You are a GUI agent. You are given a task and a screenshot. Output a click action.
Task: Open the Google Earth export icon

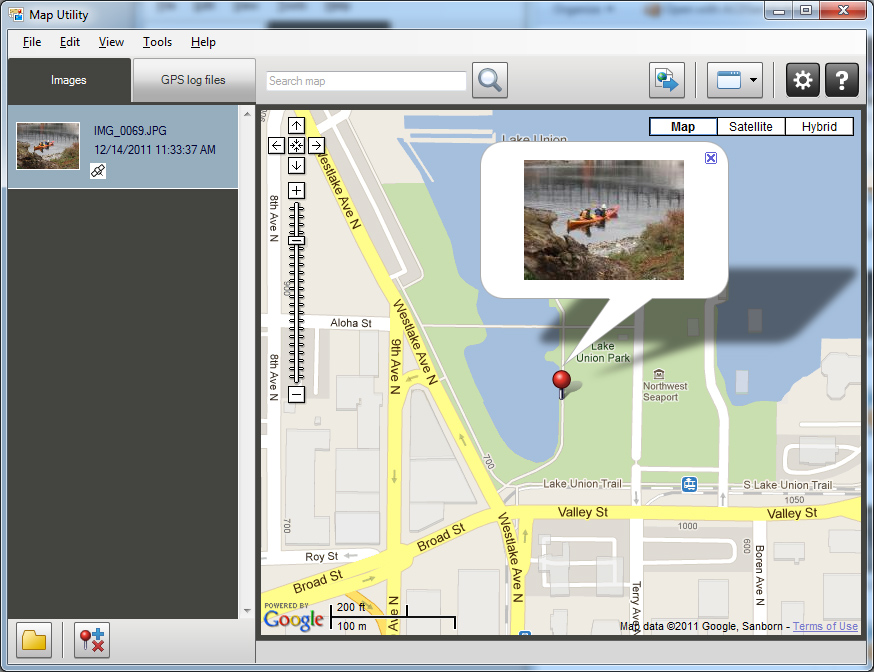pos(667,80)
